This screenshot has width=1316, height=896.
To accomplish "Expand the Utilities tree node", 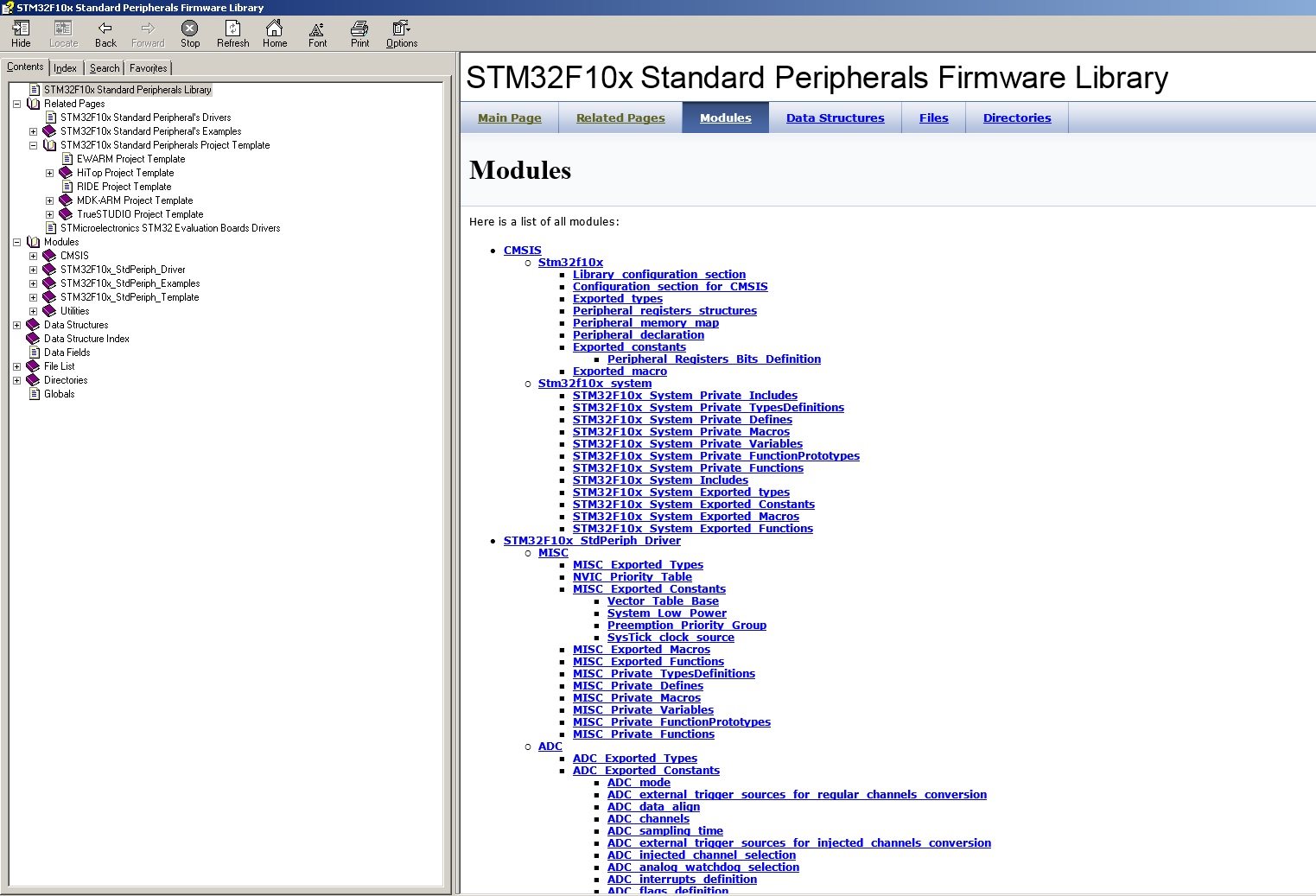I will click(33, 311).
